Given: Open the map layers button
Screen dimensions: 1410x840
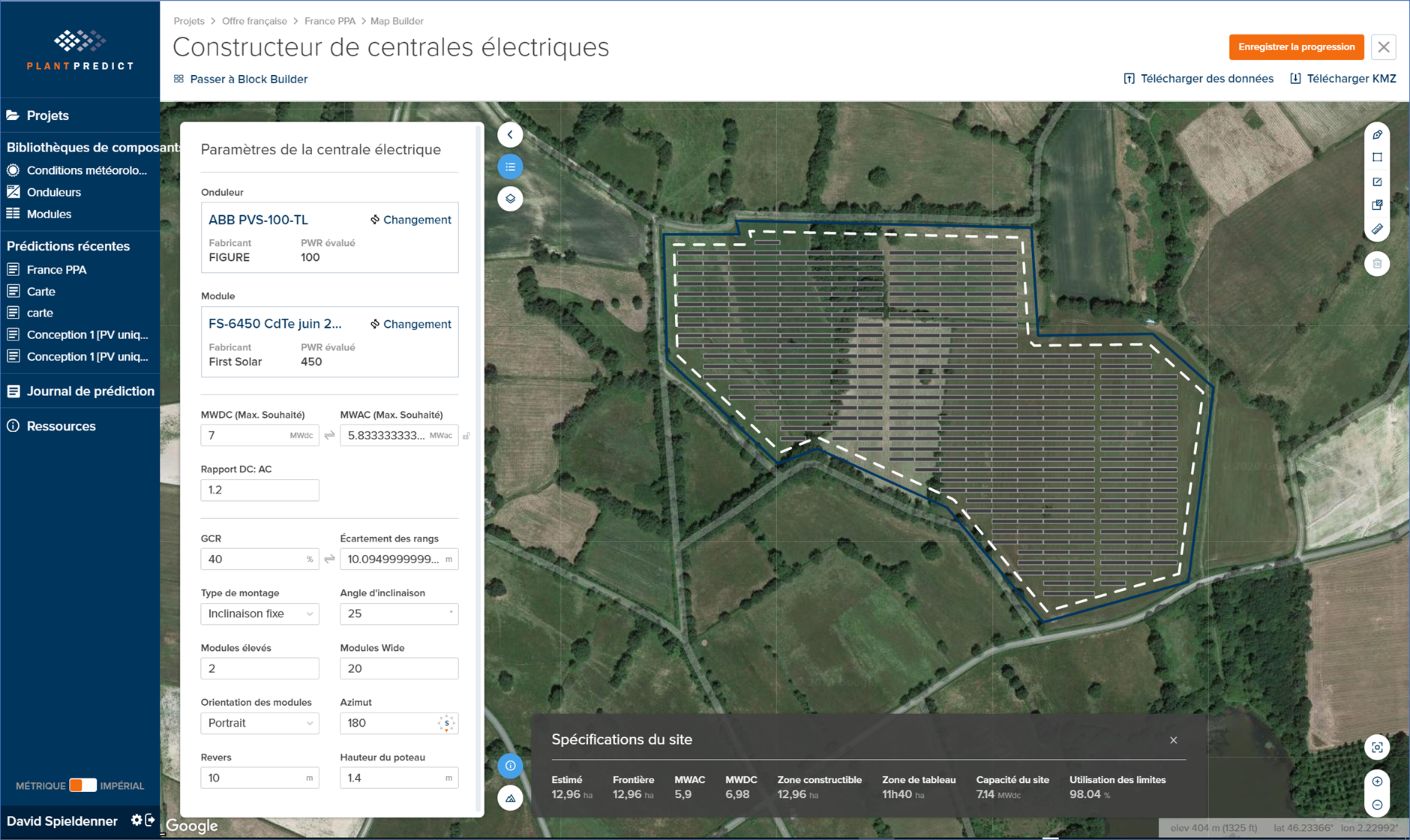Looking at the screenshot, I should [x=510, y=199].
